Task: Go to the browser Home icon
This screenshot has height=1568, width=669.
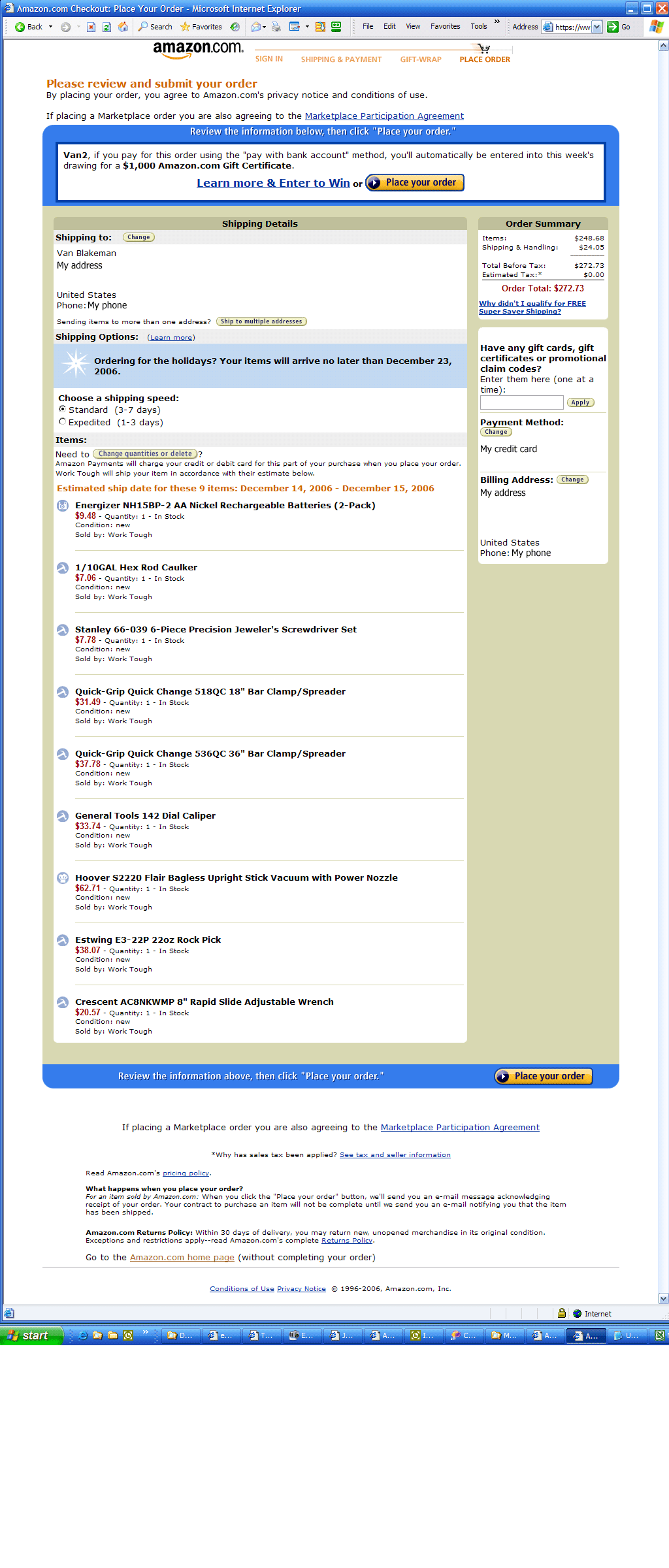Action: point(123,27)
